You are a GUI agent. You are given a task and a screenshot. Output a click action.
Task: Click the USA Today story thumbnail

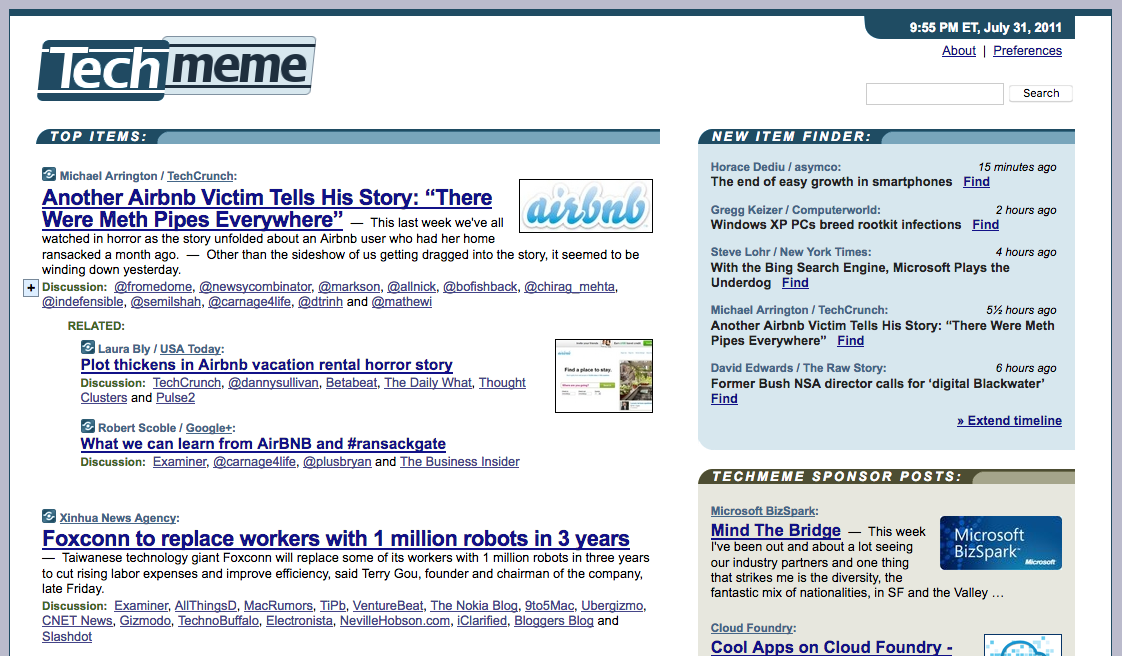click(x=603, y=376)
